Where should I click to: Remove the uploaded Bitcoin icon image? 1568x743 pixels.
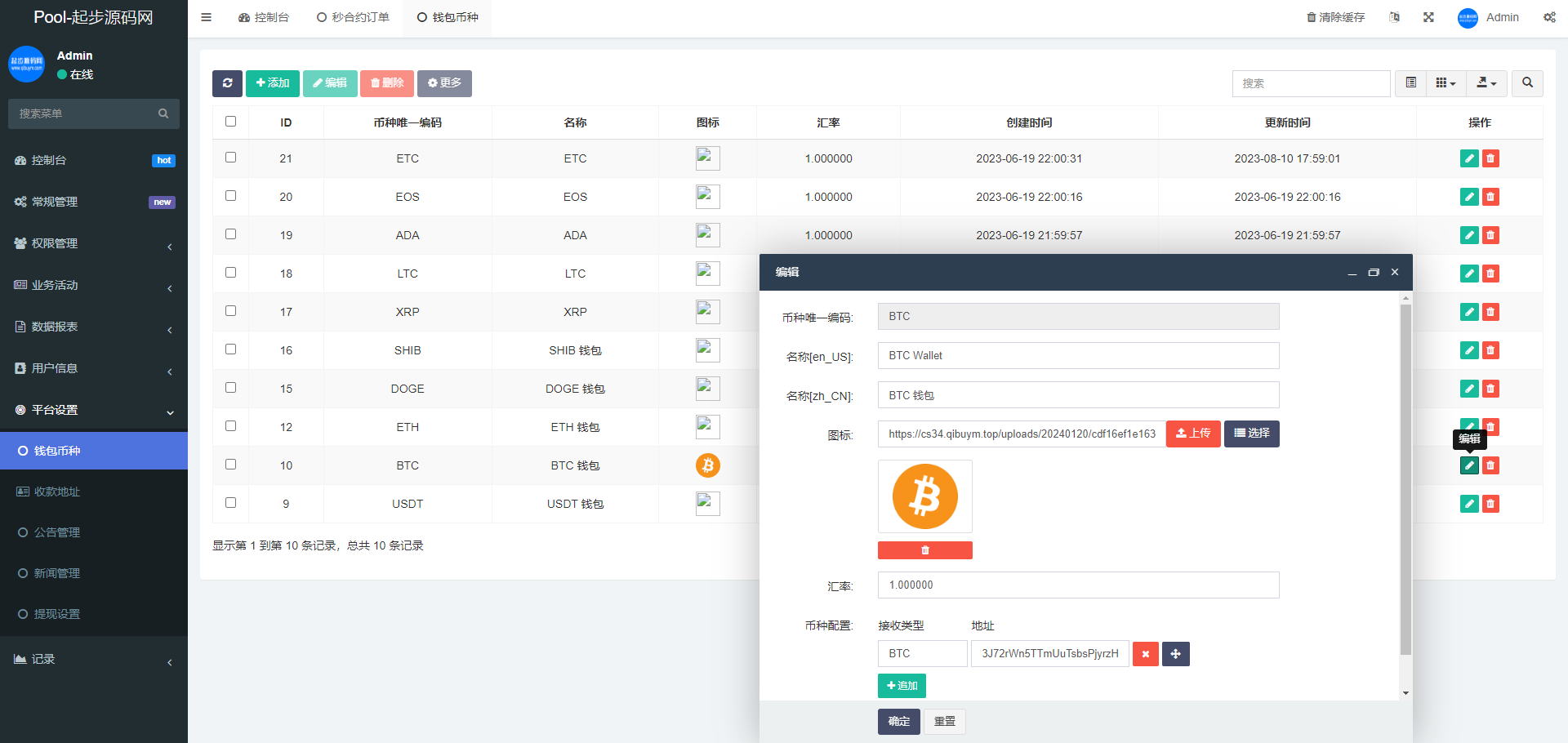(x=924, y=550)
